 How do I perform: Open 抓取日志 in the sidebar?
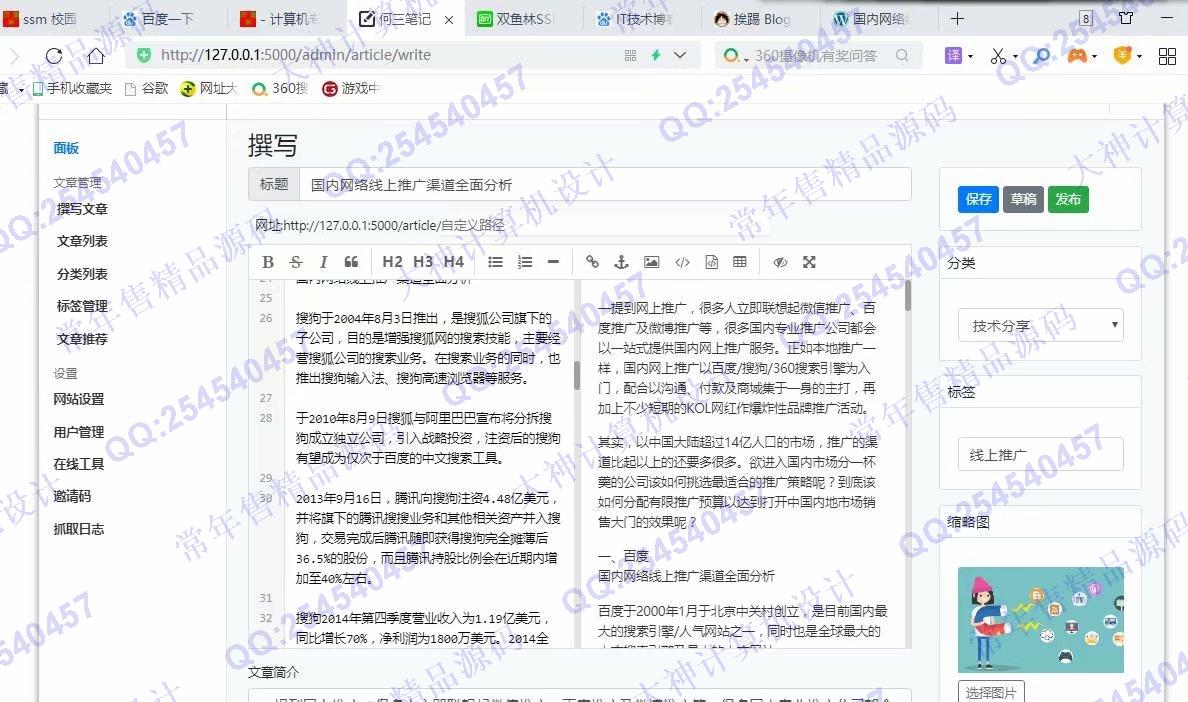tap(79, 529)
